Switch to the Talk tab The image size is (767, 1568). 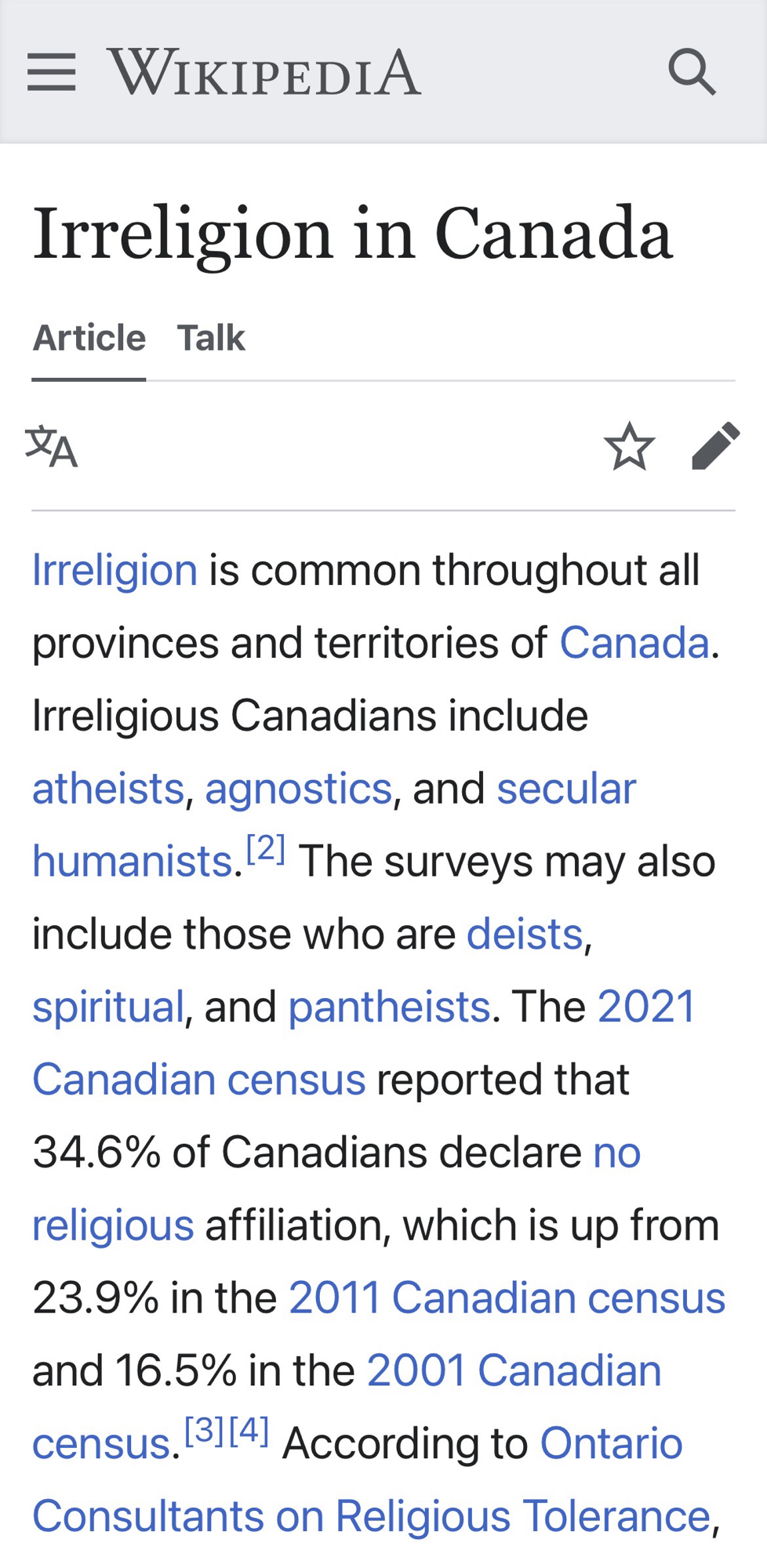[x=211, y=338]
